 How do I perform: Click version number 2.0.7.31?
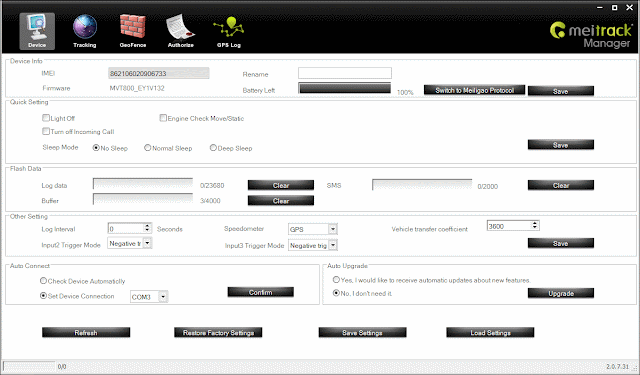618,366
